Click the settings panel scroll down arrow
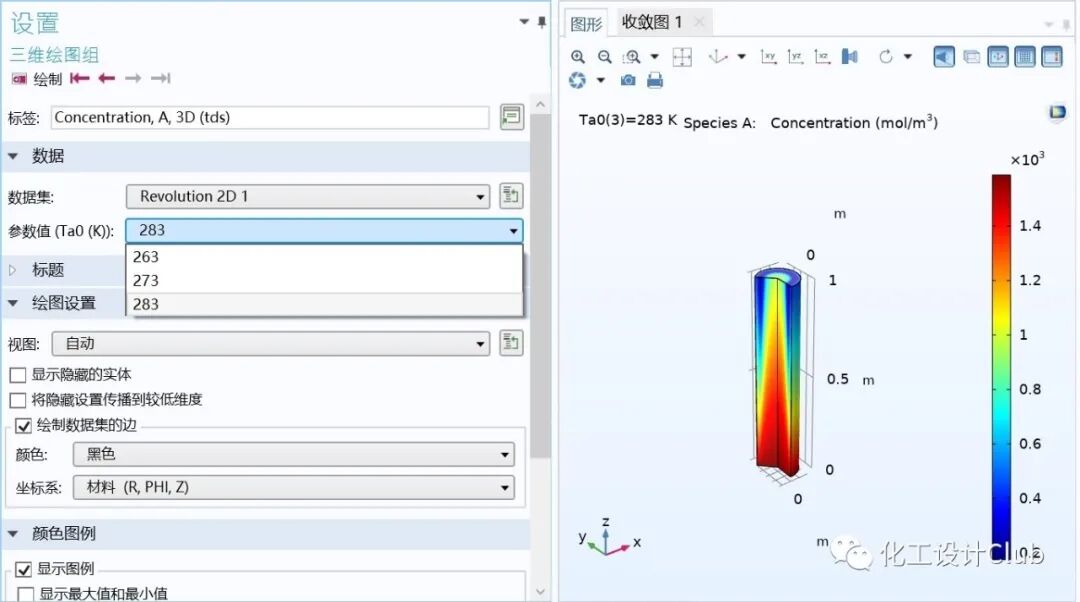Screen dimensions: 1080x602 click(541, 592)
